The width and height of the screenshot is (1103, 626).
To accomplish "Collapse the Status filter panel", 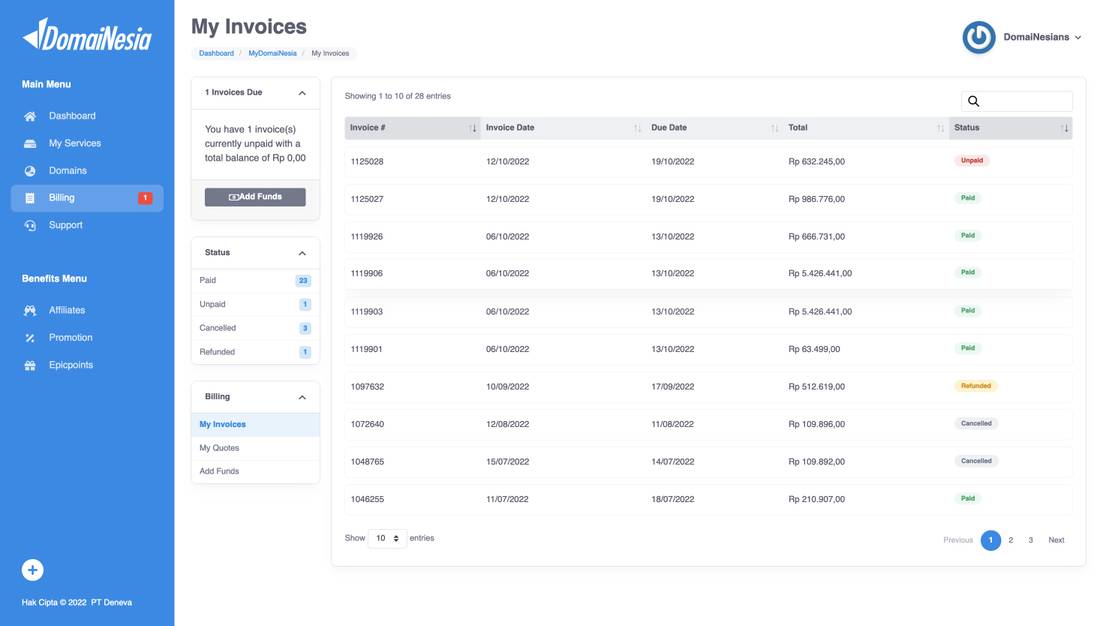I will click(x=302, y=253).
